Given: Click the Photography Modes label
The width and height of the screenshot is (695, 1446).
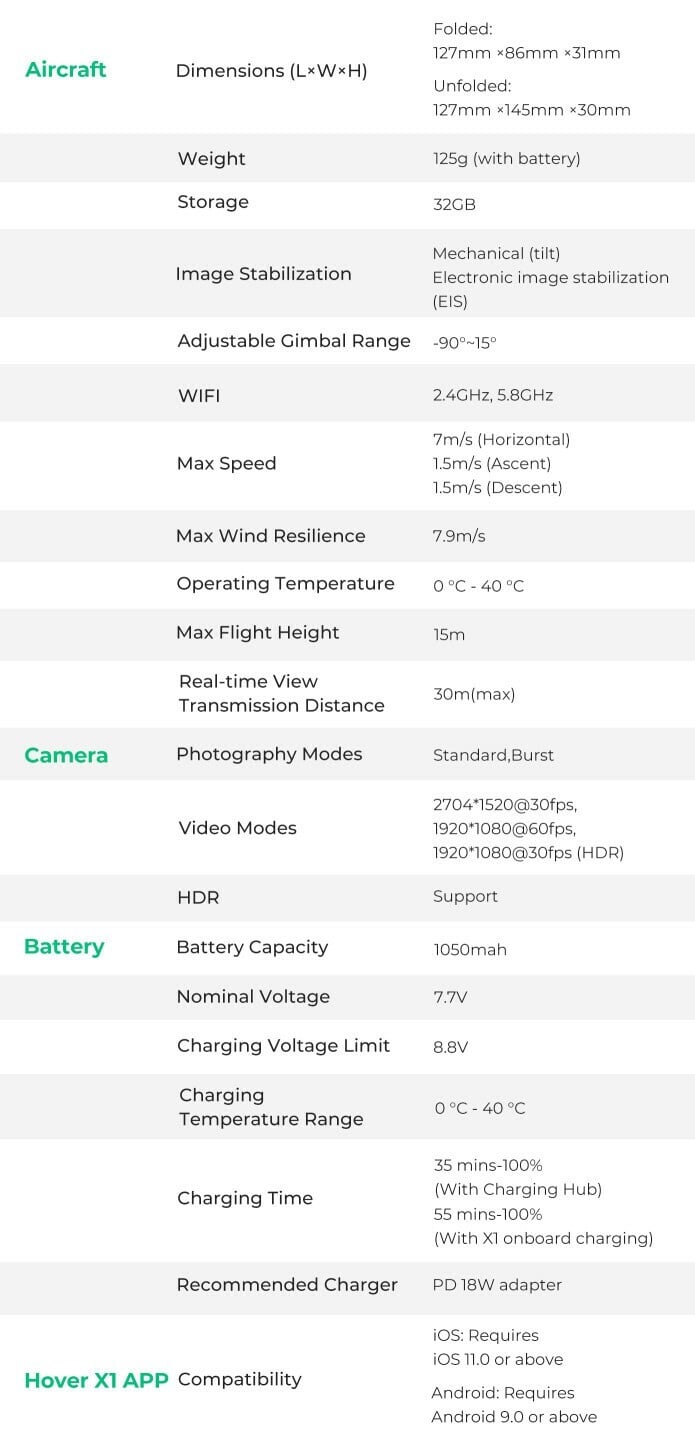Looking at the screenshot, I should pos(269,754).
